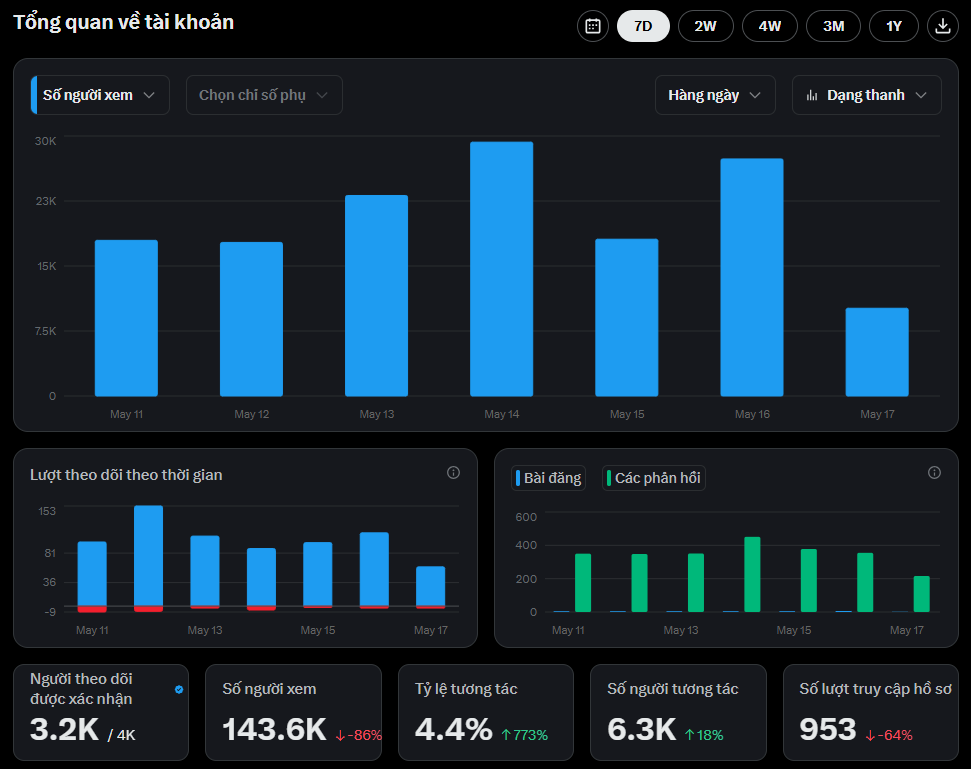Image resolution: width=971 pixels, height=769 pixels.
Task: Click bar chart icon beside Dạng thanh
Action: pos(812,95)
